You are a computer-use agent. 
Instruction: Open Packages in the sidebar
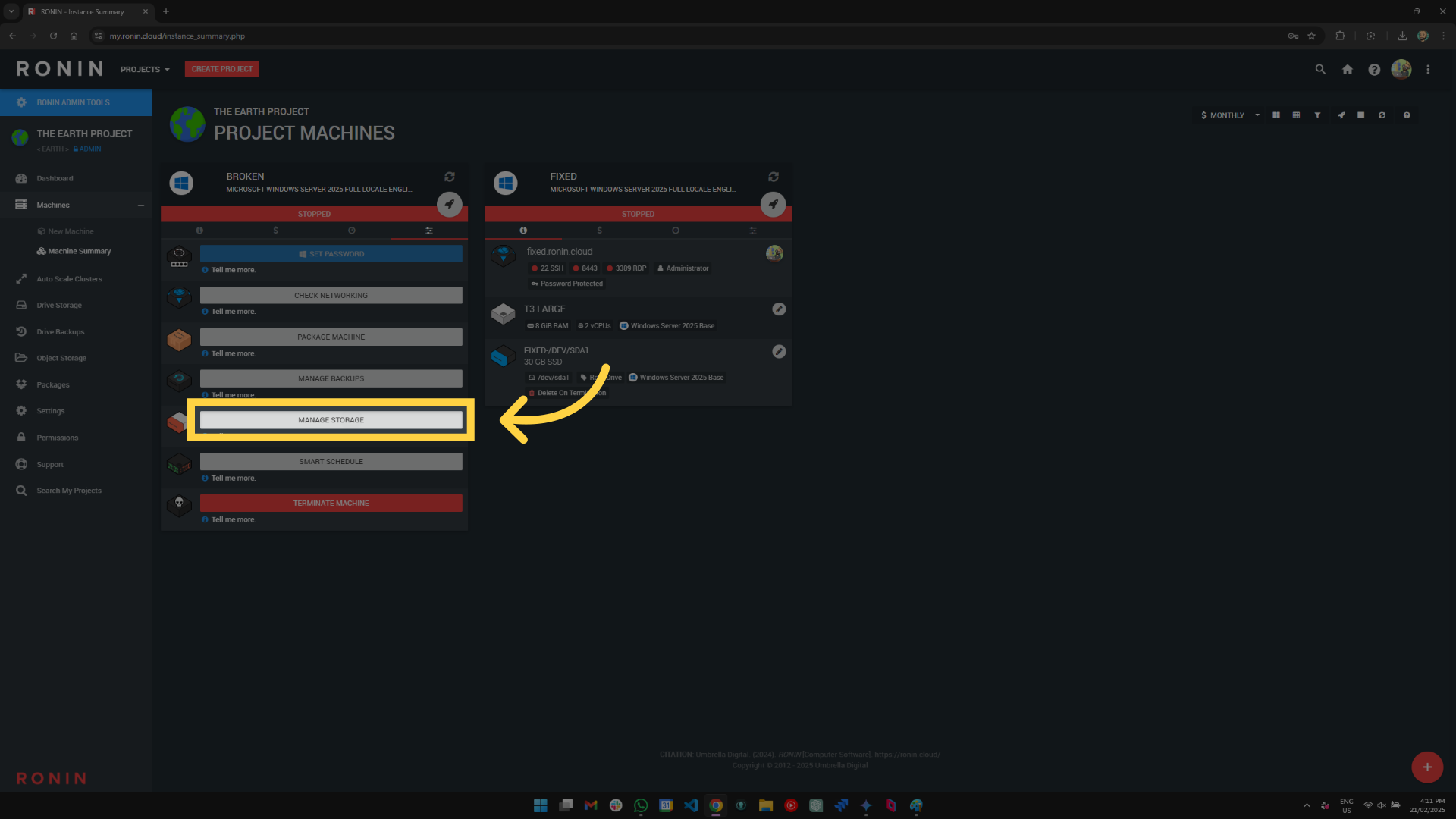click(x=53, y=385)
